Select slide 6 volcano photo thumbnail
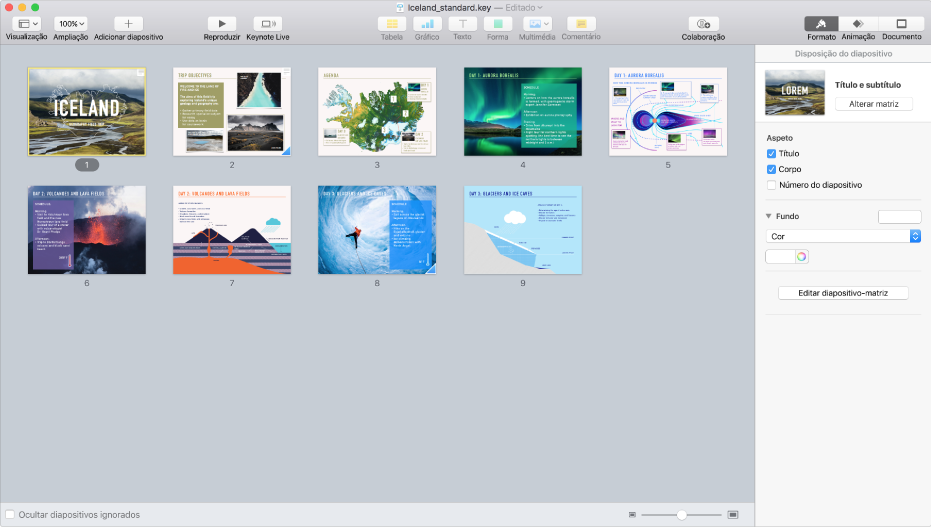Viewport: 931px width, 527px height. pyautogui.click(x=87, y=230)
